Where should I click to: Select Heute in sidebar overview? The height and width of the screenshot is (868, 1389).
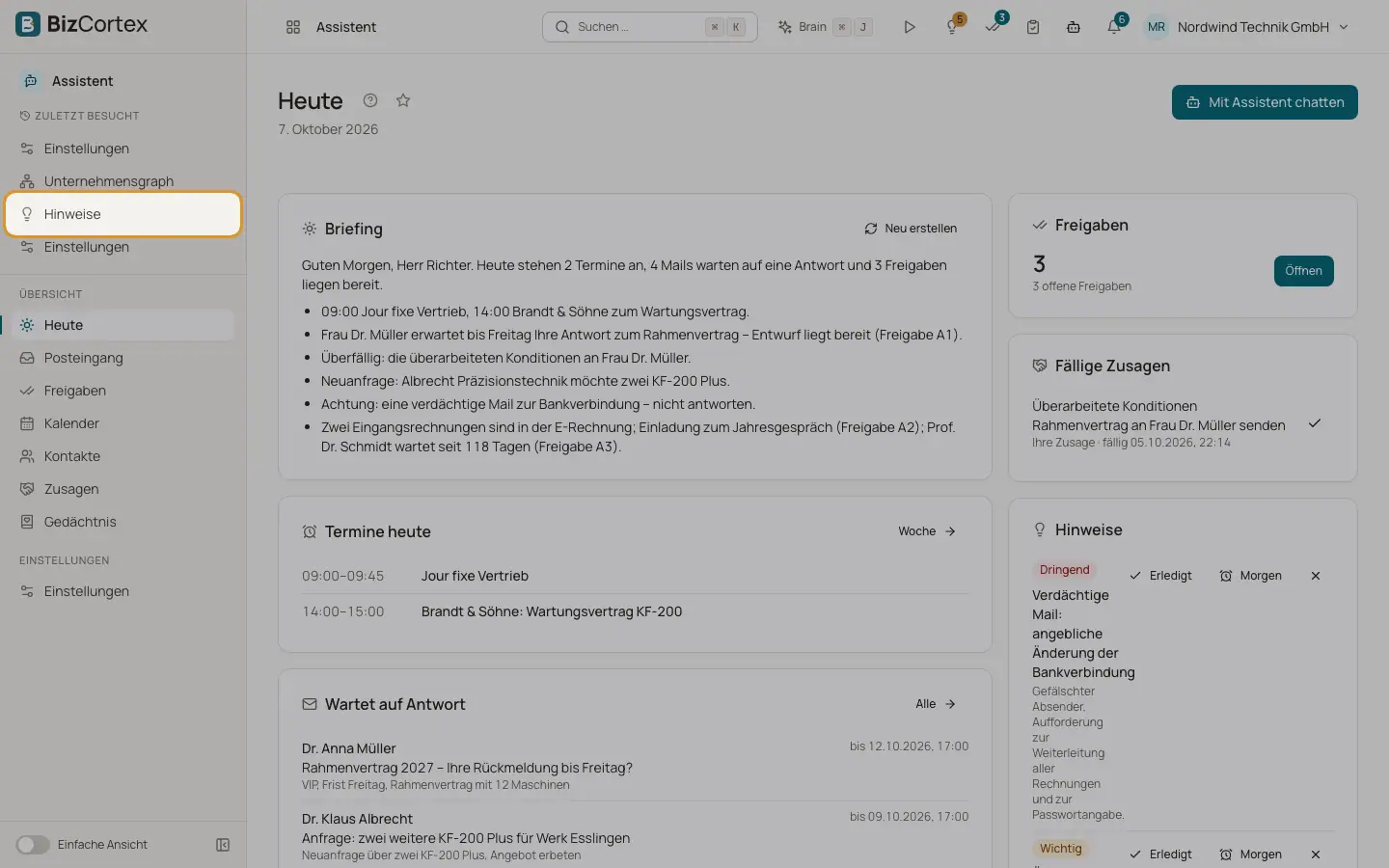coord(123,325)
